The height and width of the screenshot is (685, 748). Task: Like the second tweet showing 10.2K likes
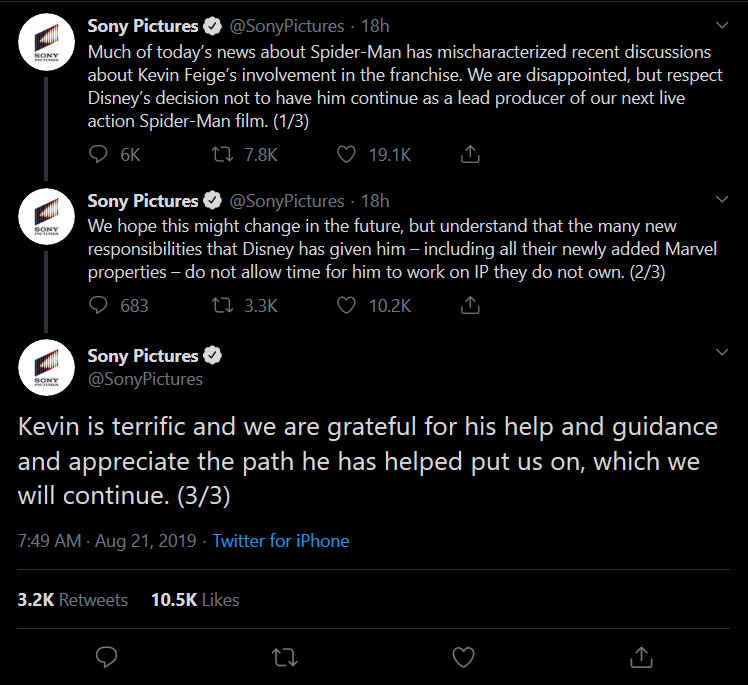pyautogui.click(x=346, y=305)
